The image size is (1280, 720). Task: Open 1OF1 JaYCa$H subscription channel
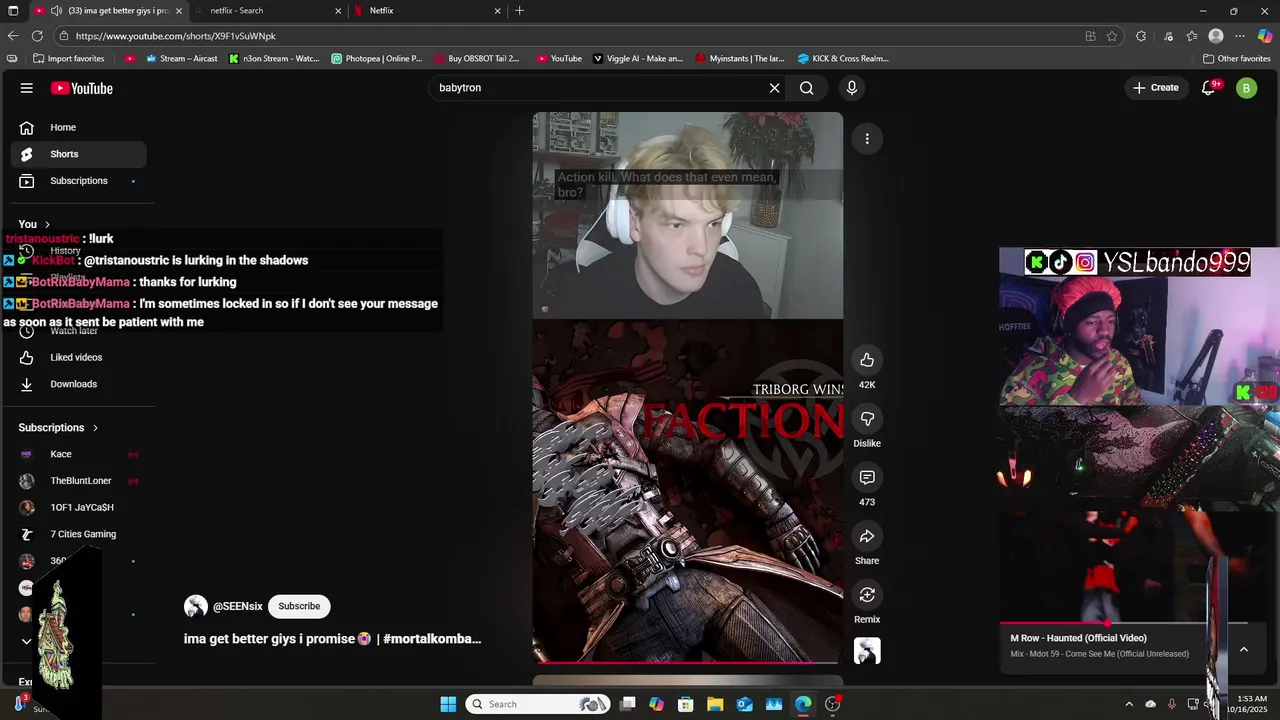[x=79, y=507]
